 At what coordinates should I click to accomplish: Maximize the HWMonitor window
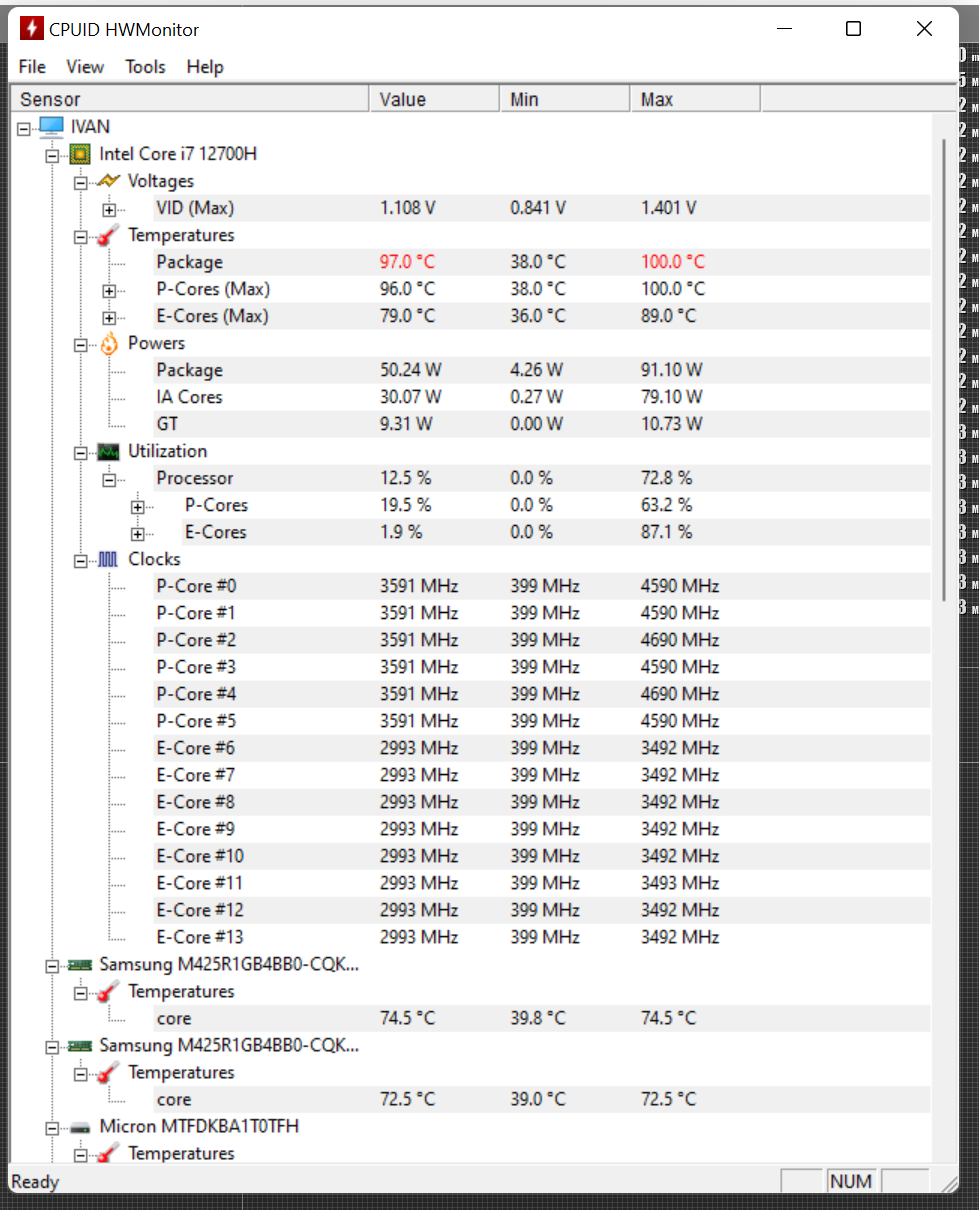click(x=853, y=29)
